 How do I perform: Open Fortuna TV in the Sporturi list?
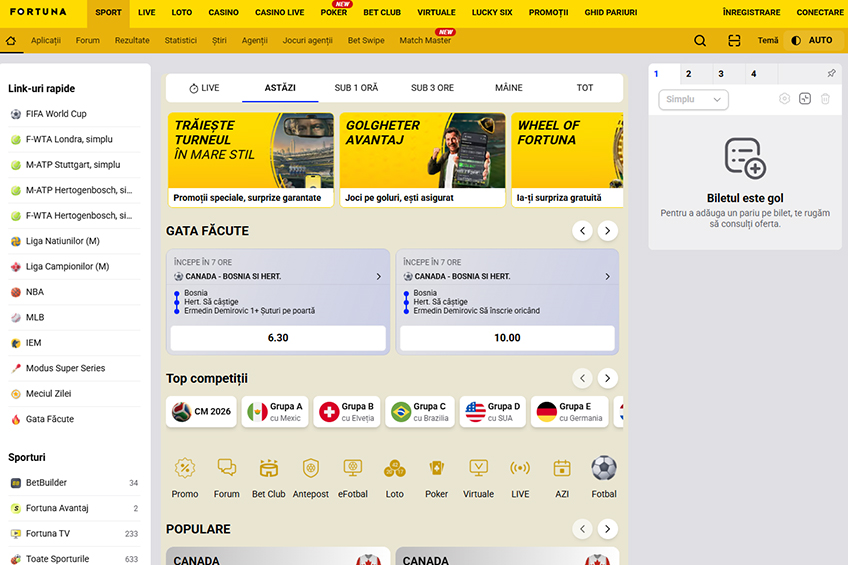75,534
